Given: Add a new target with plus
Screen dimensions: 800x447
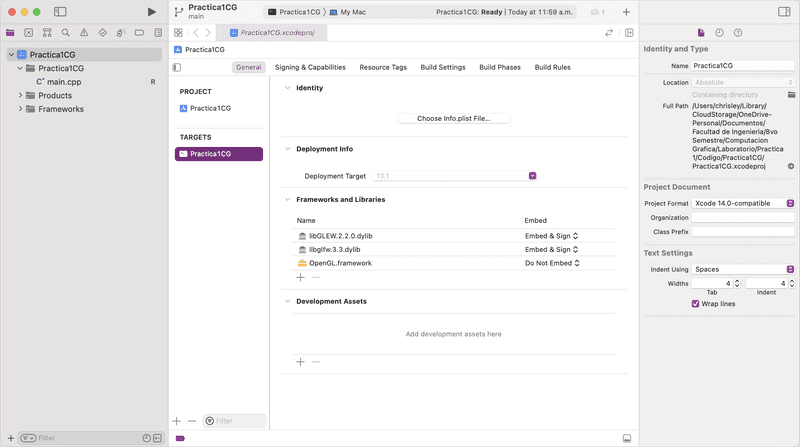Looking at the screenshot, I should tap(177, 421).
